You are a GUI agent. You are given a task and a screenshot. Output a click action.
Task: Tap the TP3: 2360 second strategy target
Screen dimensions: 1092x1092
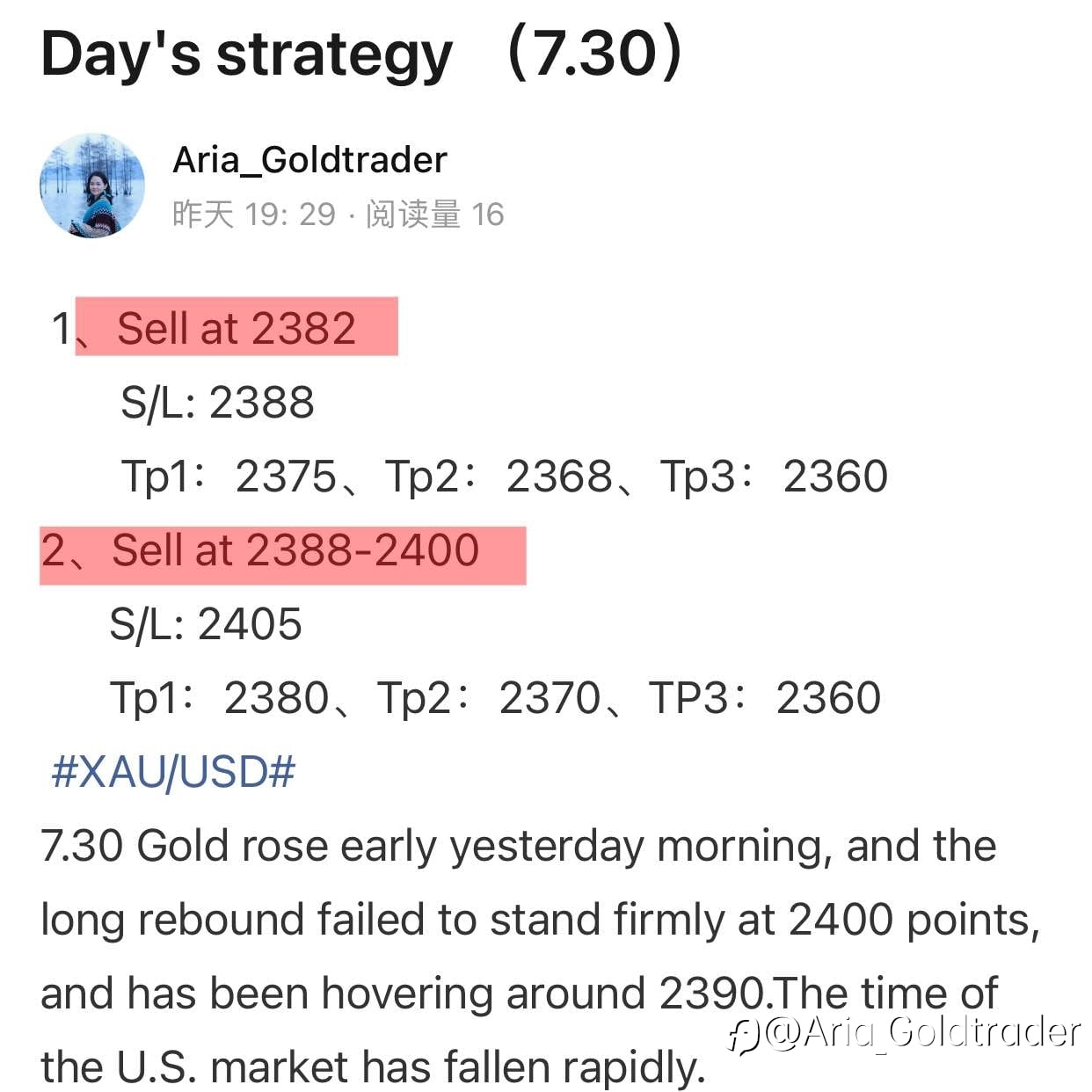(766, 698)
